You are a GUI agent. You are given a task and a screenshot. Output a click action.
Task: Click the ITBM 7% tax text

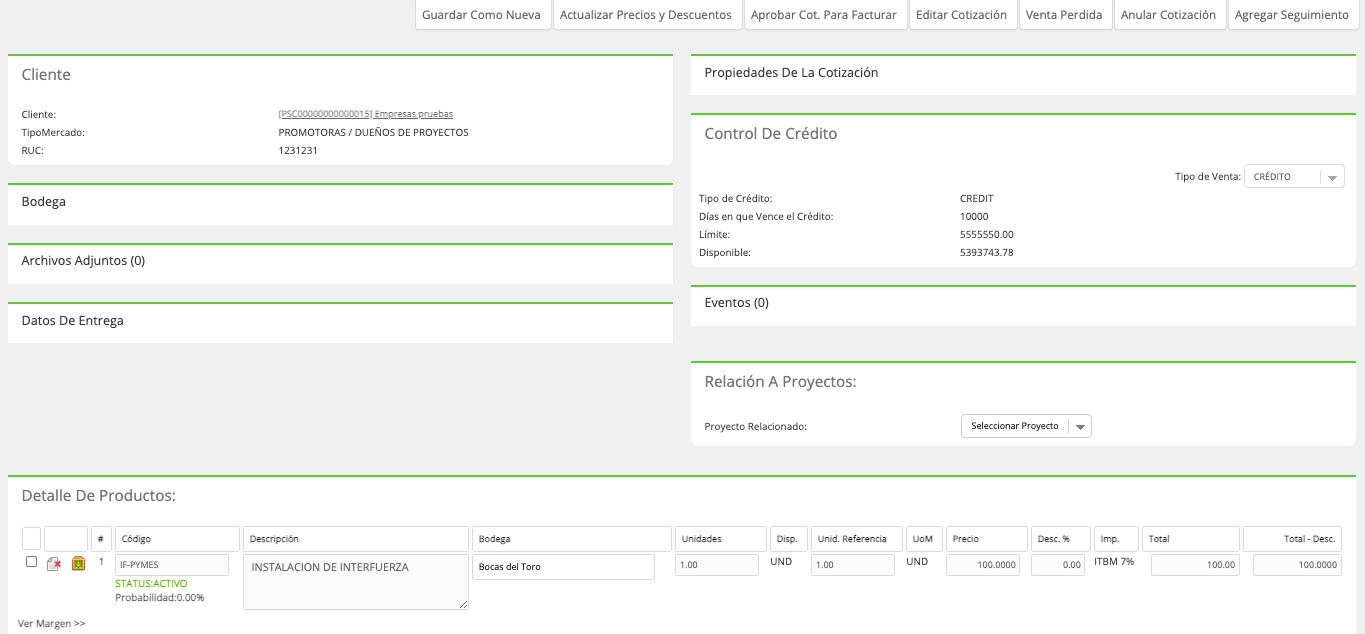coord(1114,561)
